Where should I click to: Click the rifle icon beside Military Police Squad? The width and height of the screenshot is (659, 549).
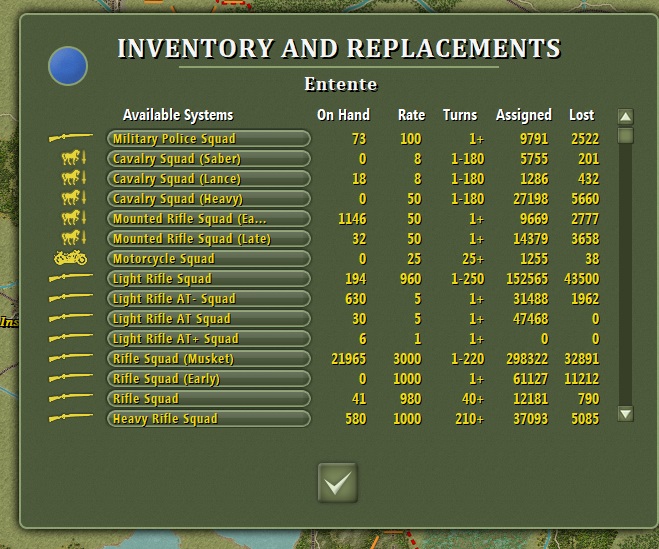71,137
